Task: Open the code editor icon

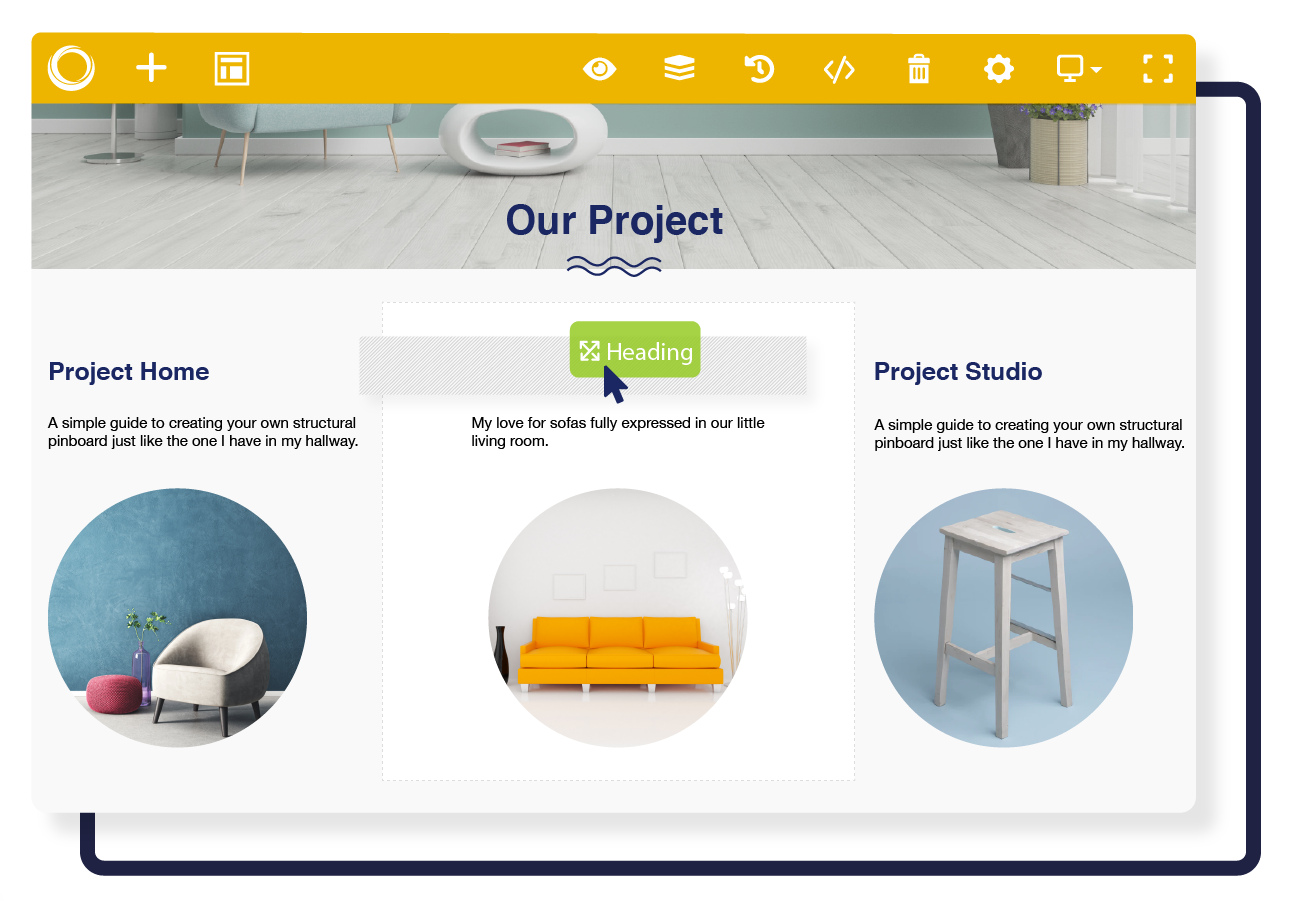Action: click(x=839, y=69)
